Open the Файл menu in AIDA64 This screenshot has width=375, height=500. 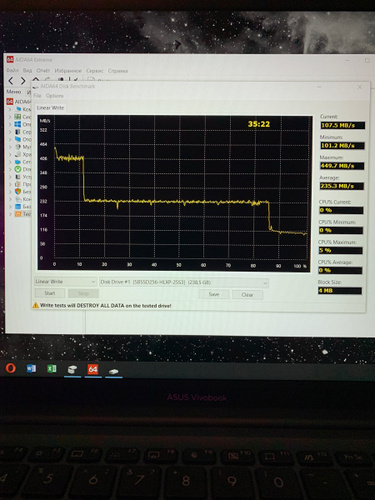coord(12,70)
